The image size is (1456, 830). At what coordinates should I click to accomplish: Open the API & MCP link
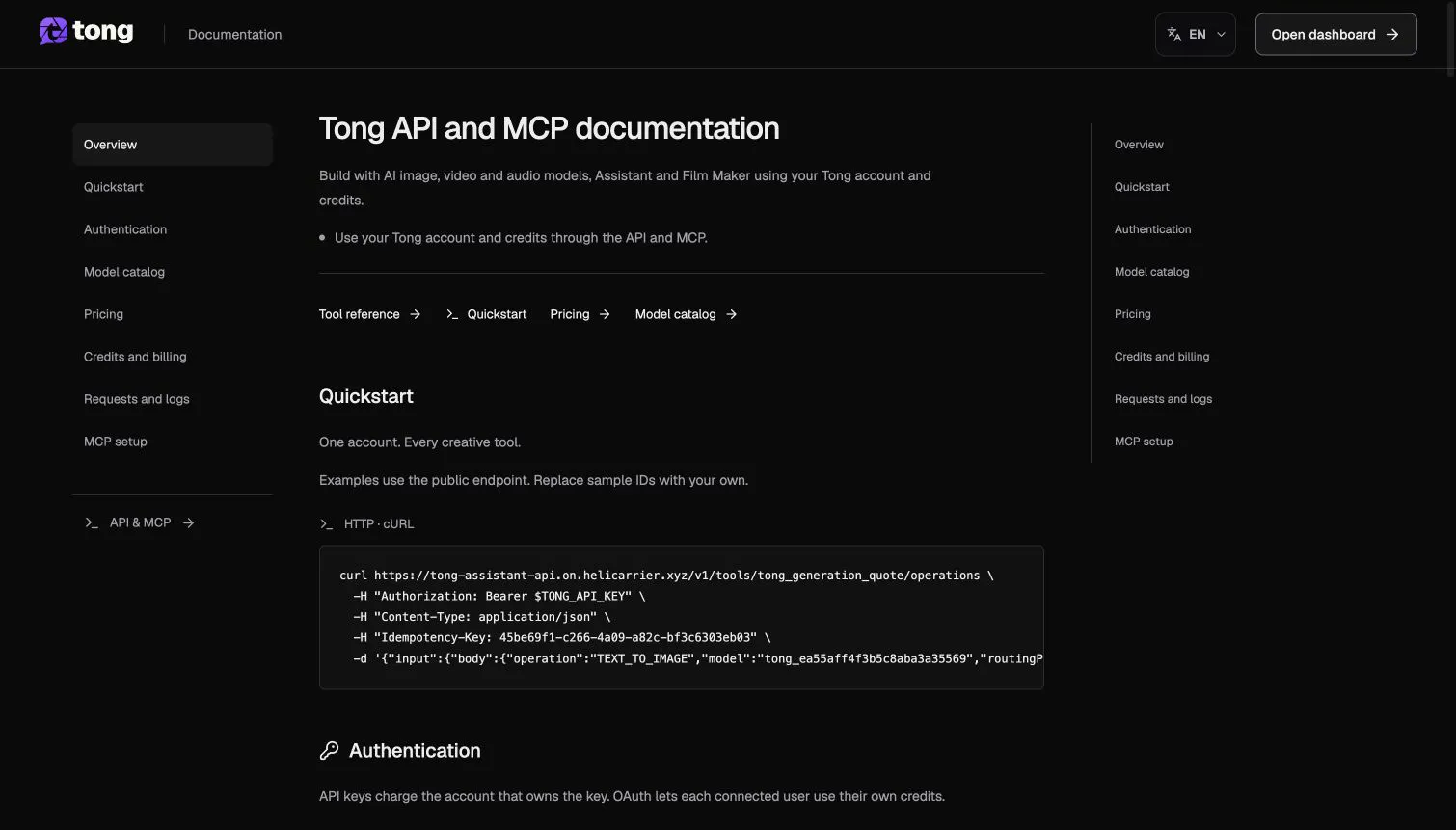(x=140, y=522)
